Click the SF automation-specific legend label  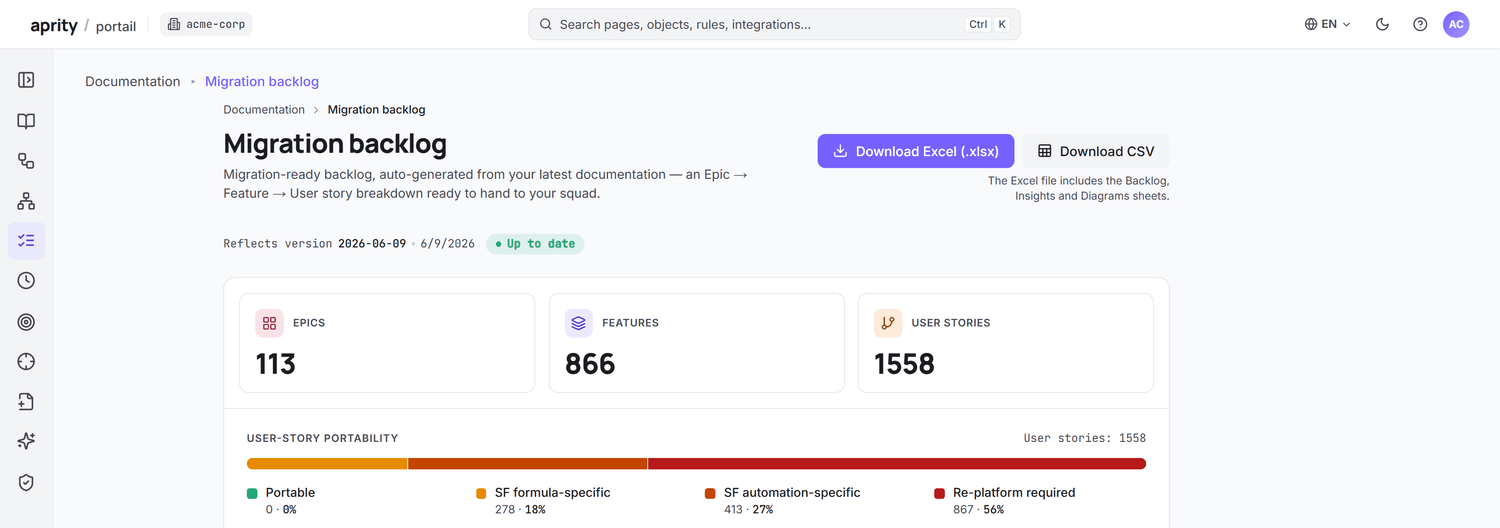click(792, 492)
